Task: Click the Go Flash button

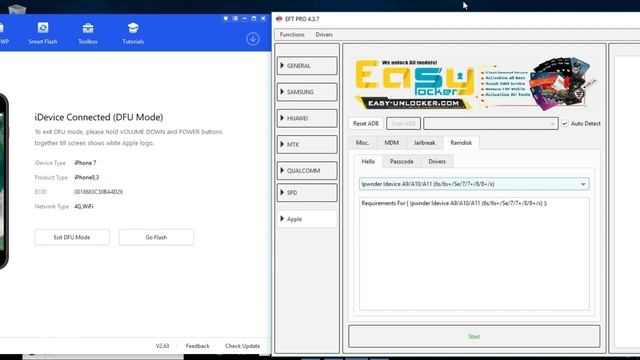Action: pyautogui.click(x=156, y=238)
